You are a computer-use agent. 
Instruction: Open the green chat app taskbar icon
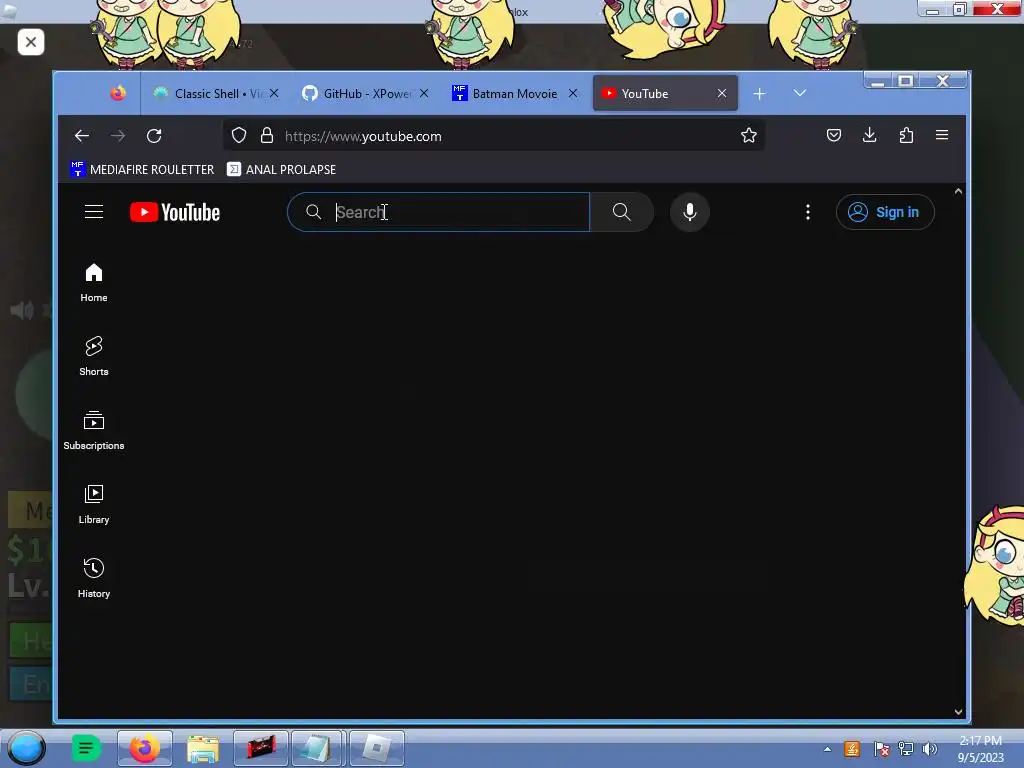[86, 748]
